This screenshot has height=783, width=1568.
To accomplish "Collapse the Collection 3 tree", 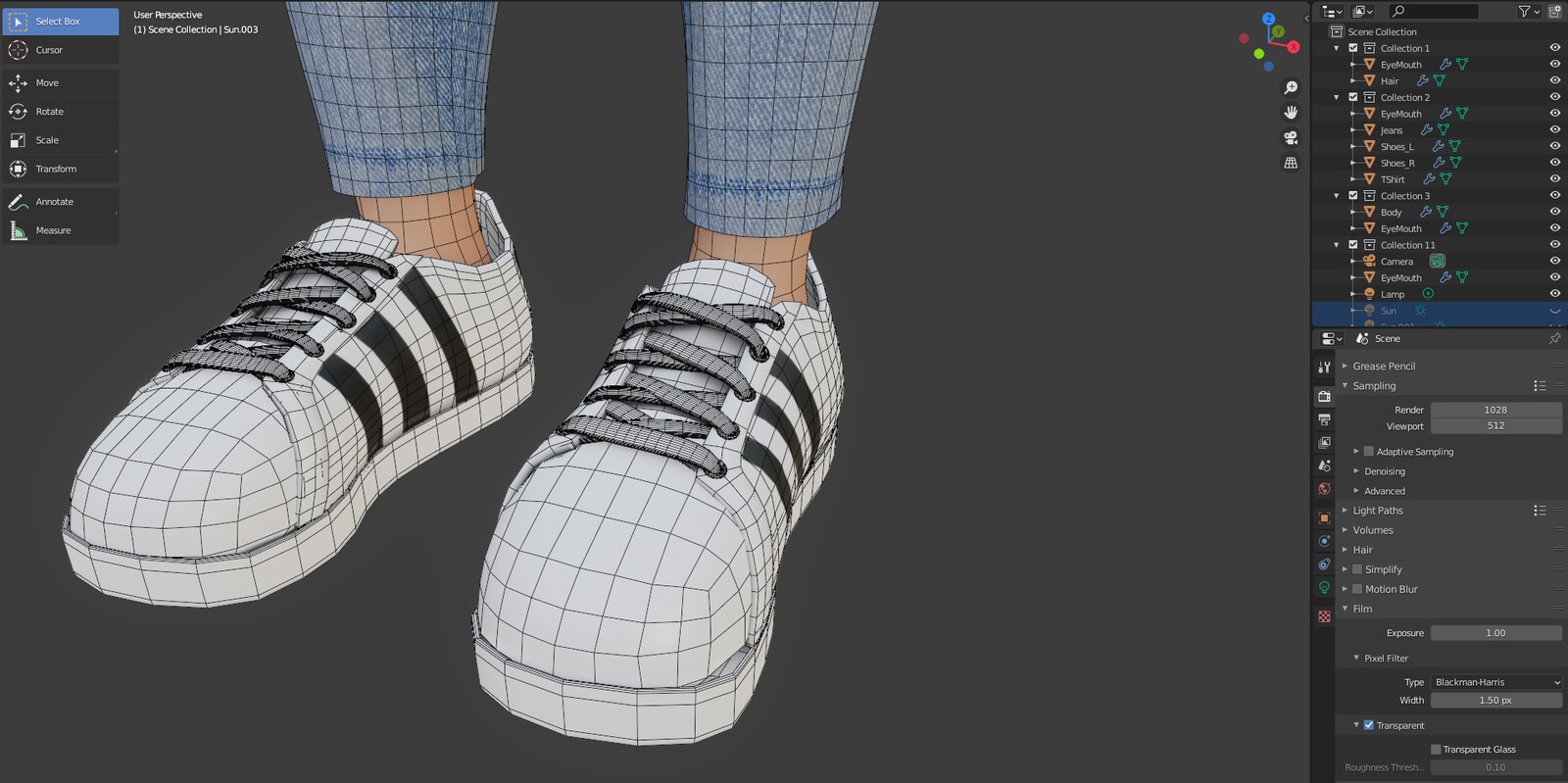I will click(1337, 196).
